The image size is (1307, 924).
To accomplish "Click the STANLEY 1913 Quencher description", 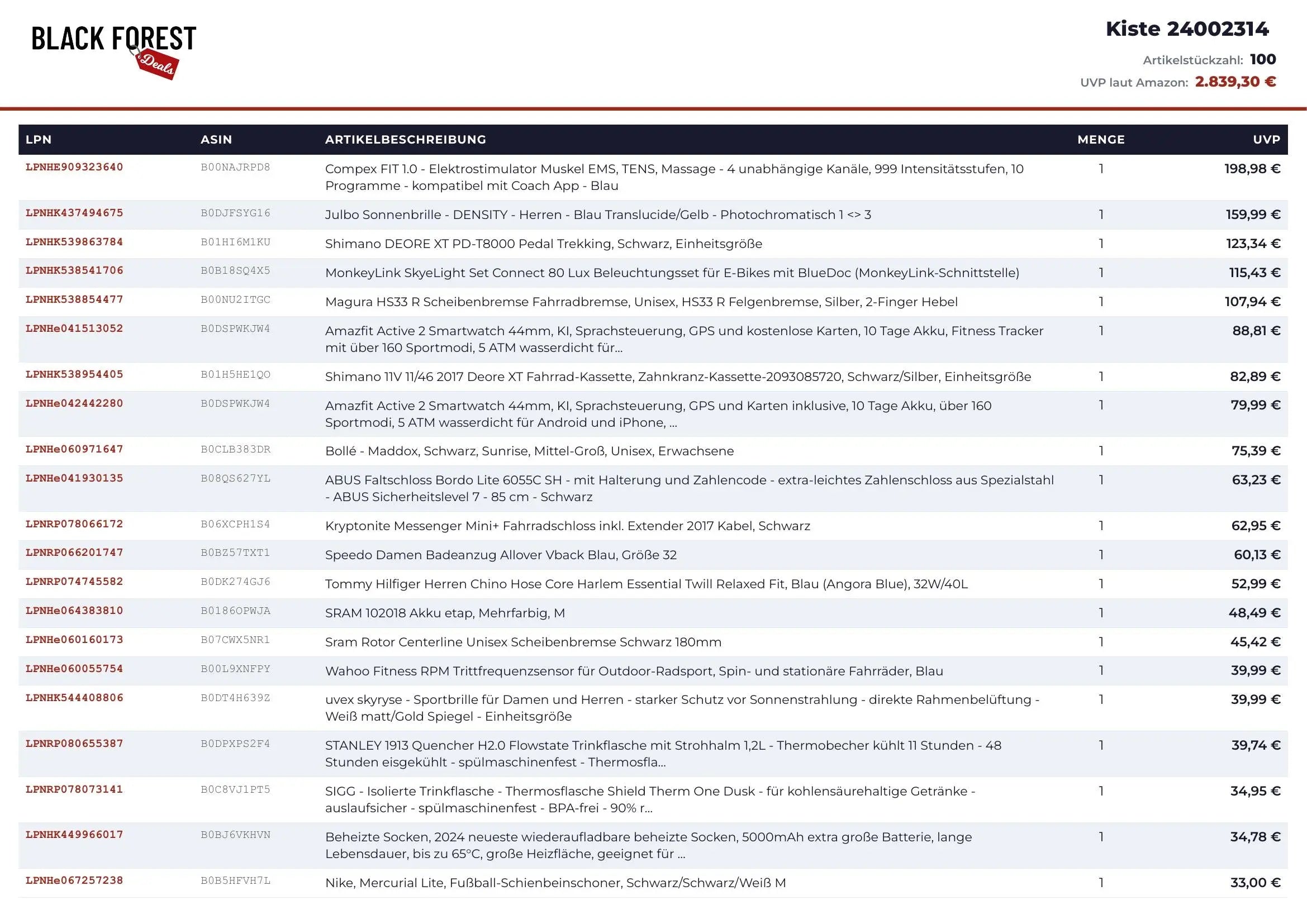I will pos(663,754).
